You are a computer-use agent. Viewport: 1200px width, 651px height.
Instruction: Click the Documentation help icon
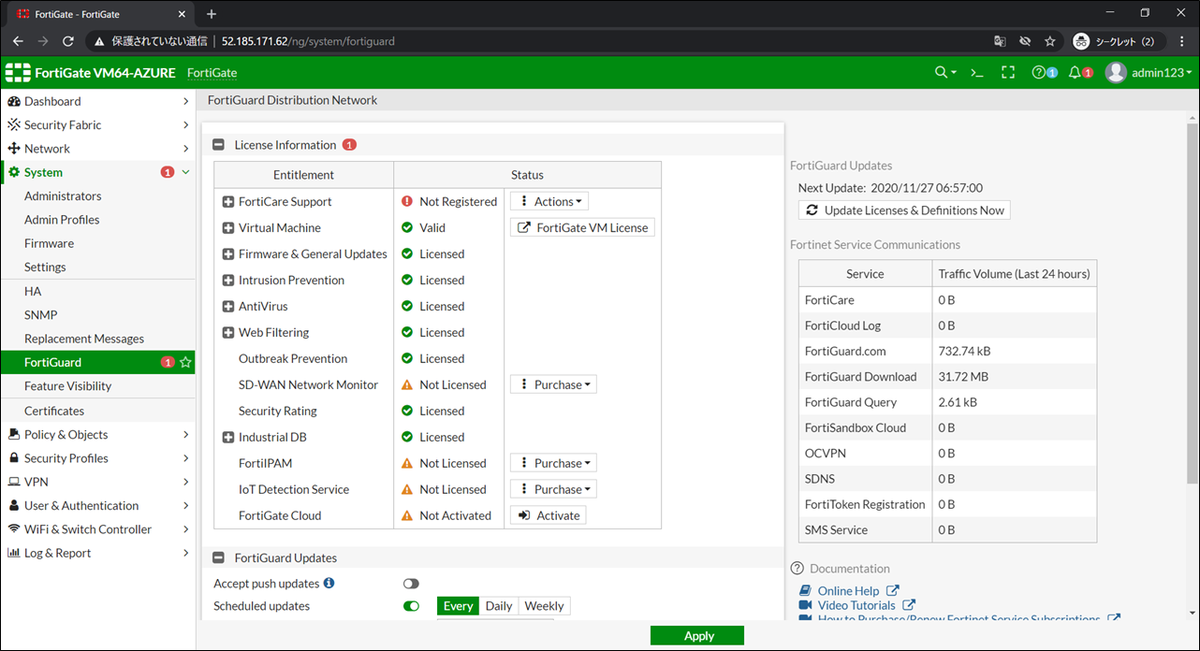click(797, 568)
